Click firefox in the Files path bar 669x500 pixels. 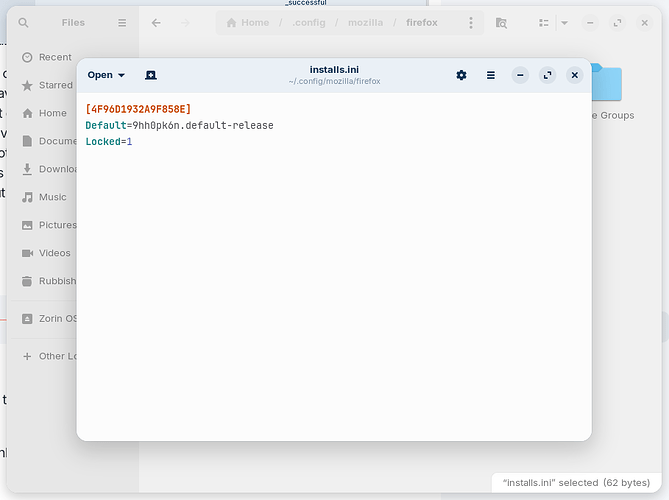(422, 23)
